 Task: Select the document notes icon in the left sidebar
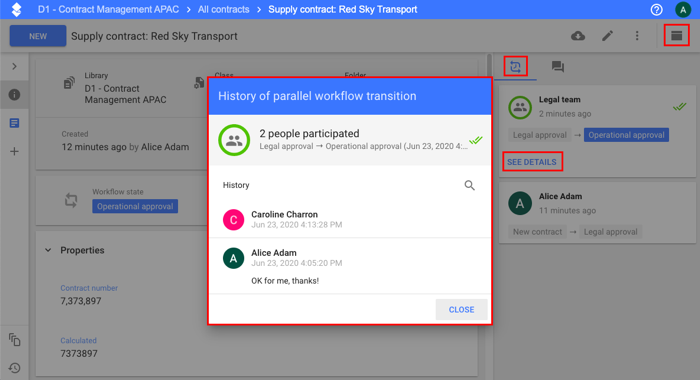14,123
